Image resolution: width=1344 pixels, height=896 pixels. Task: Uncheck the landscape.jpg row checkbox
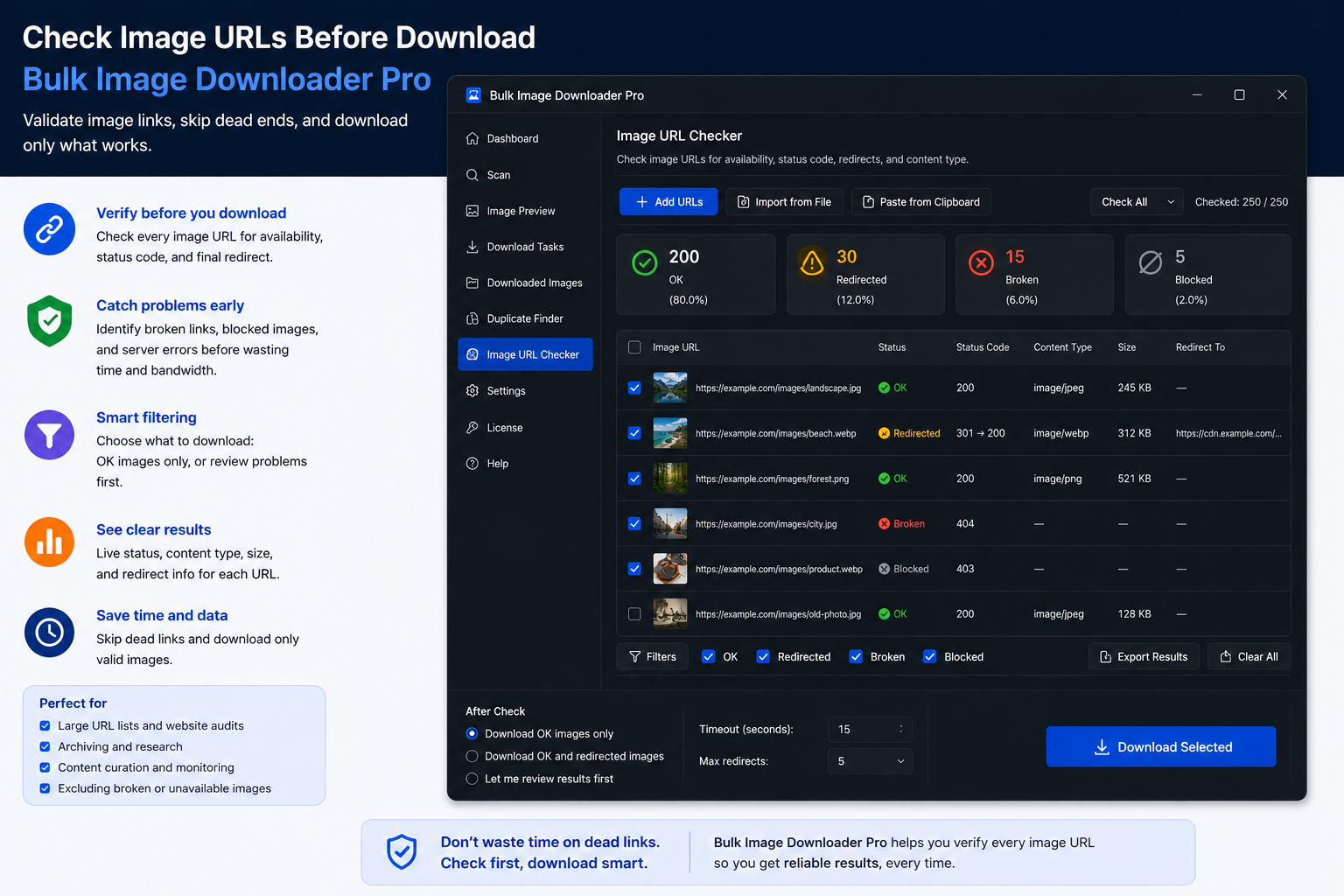[634, 388]
